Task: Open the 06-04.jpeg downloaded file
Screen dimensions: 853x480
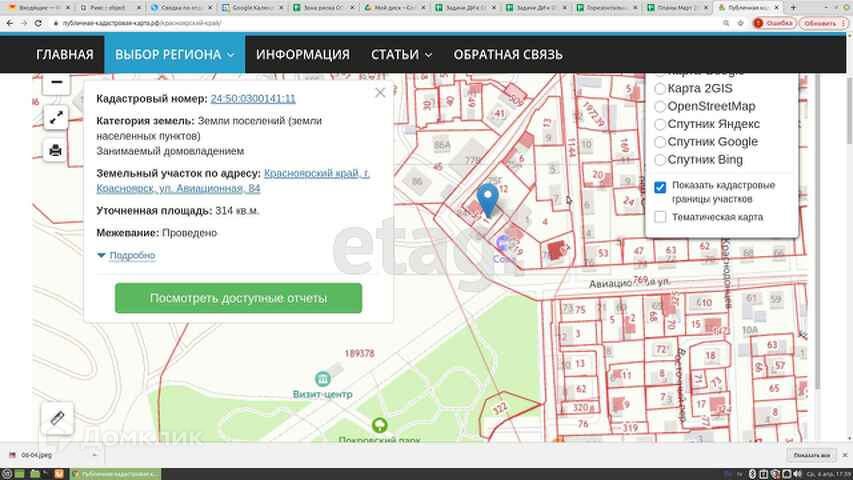Action: point(36,455)
